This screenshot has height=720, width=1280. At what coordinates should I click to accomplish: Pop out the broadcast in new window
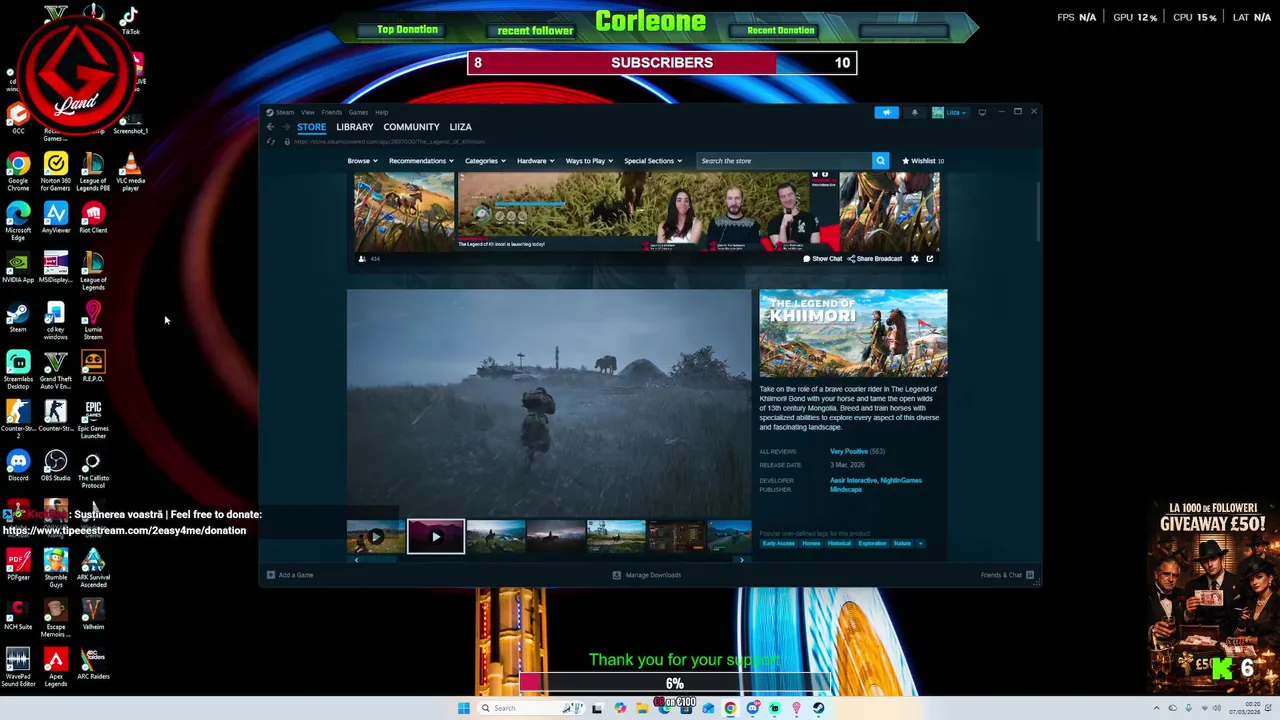pyautogui.click(x=930, y=259)
